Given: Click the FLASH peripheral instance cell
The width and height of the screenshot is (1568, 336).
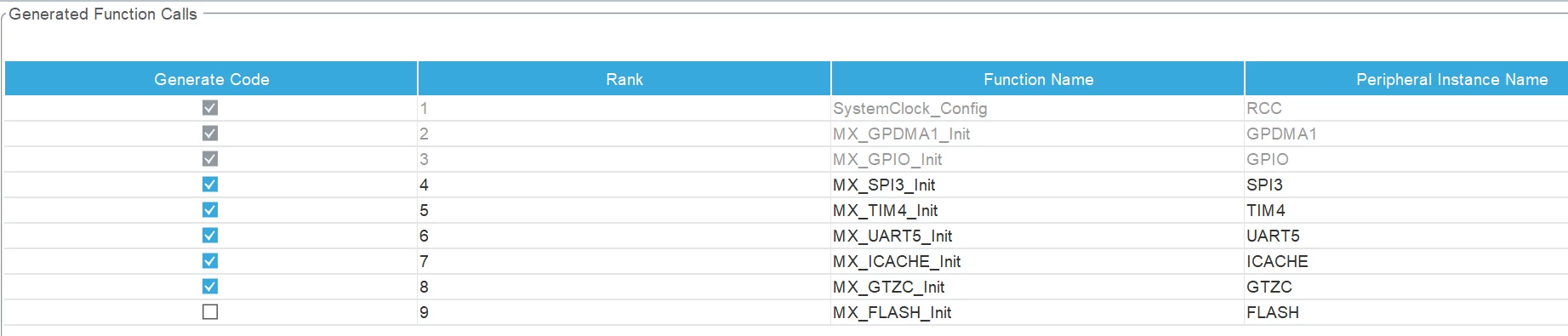Looking at the screenshot, I should (x=1406, y=312).
